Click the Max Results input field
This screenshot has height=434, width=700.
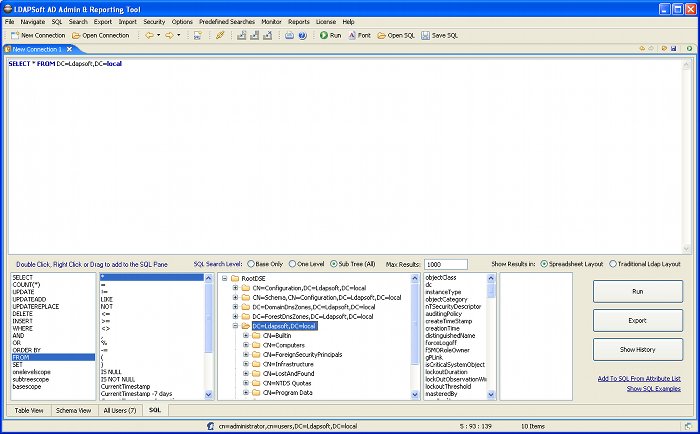coord(446,264)
